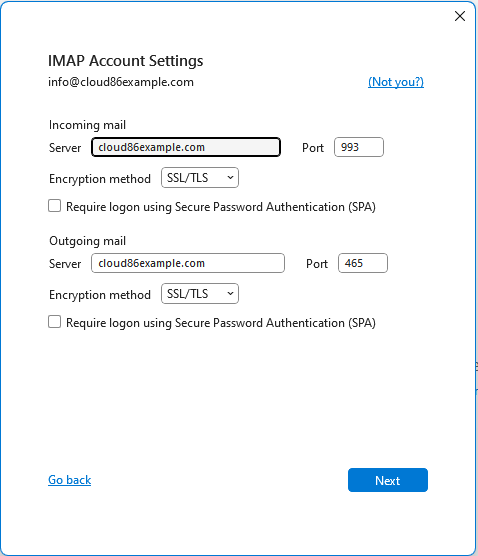Viewport: 478px width, 556px height.
Task: Click the outgoing "Require logon using Secure Password Authentication" label
Action: tap(221, 323)
